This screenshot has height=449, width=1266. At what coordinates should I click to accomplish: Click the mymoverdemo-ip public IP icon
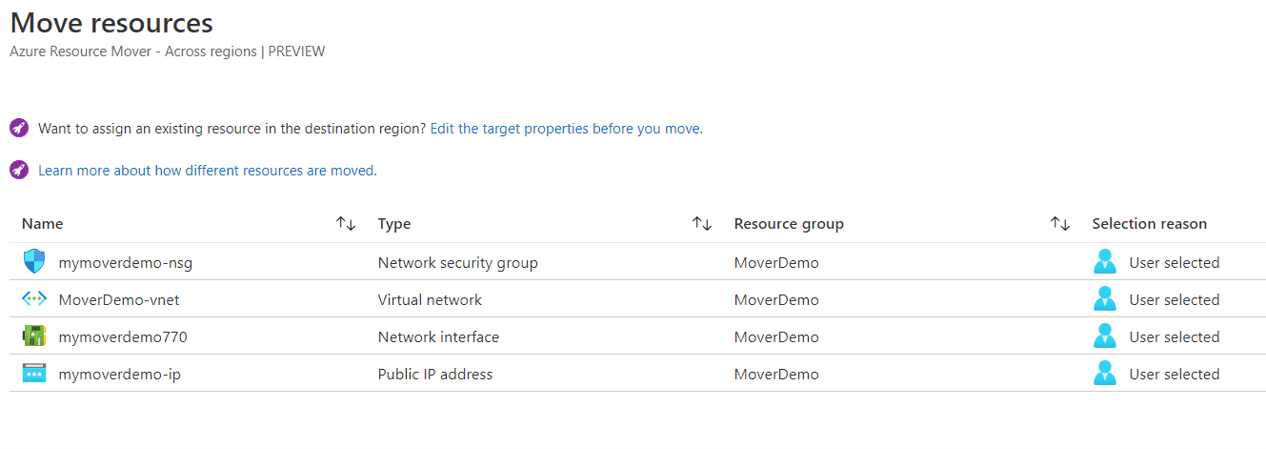pyautogui.click(x=34, y=374)
